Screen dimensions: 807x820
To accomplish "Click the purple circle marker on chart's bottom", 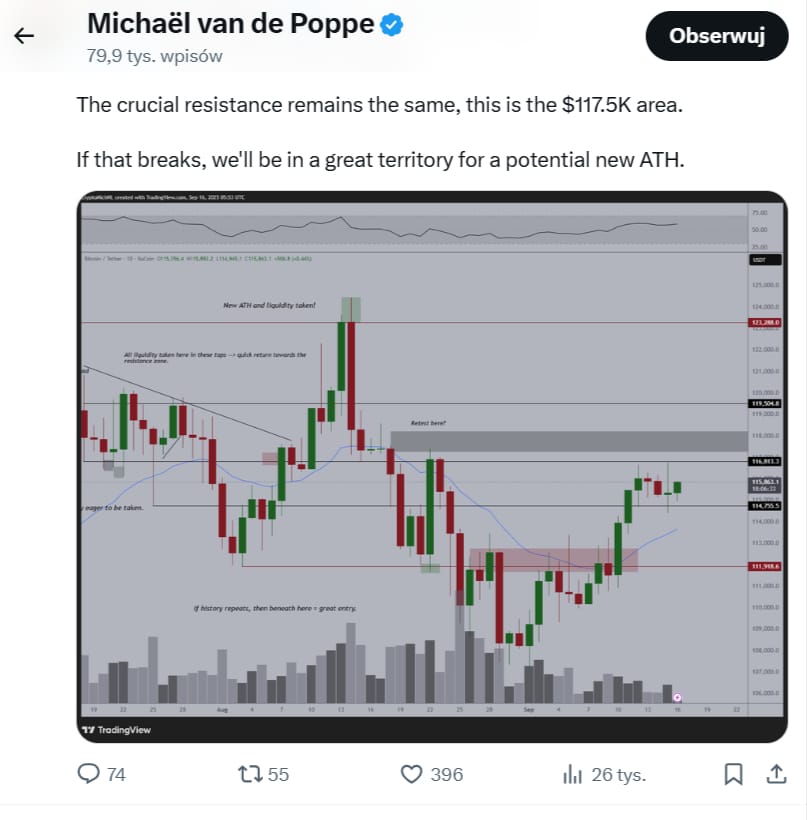I will [x=677, y=696].
